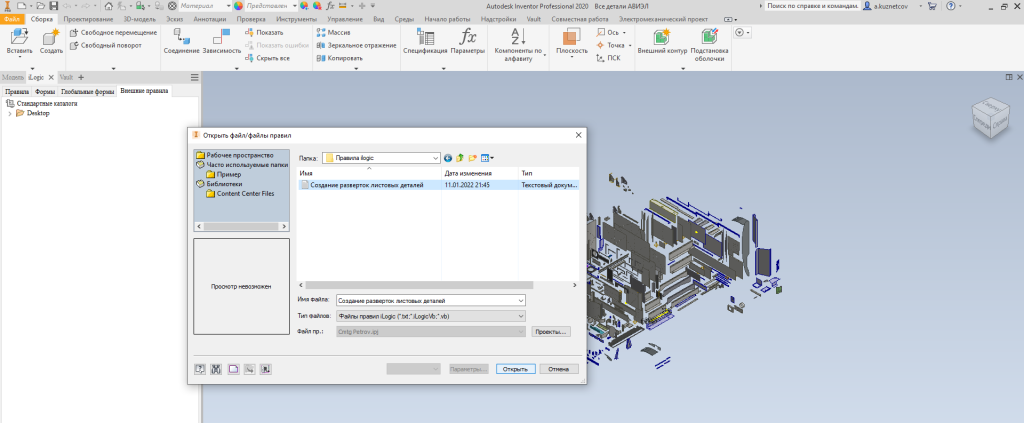The image size is (1024, 423).
Task: Create new folder in file dialog
Action: pos(472,158)
